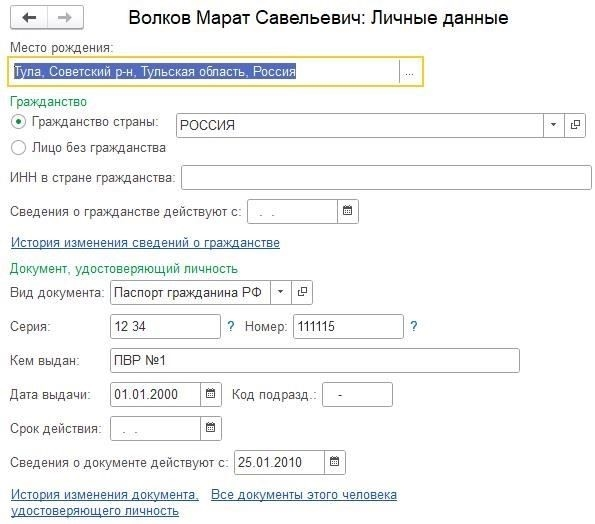The image size is (595, 524).
Task: Open the РОССИЯ country record with open-form icon
Action: coord(575,125)
